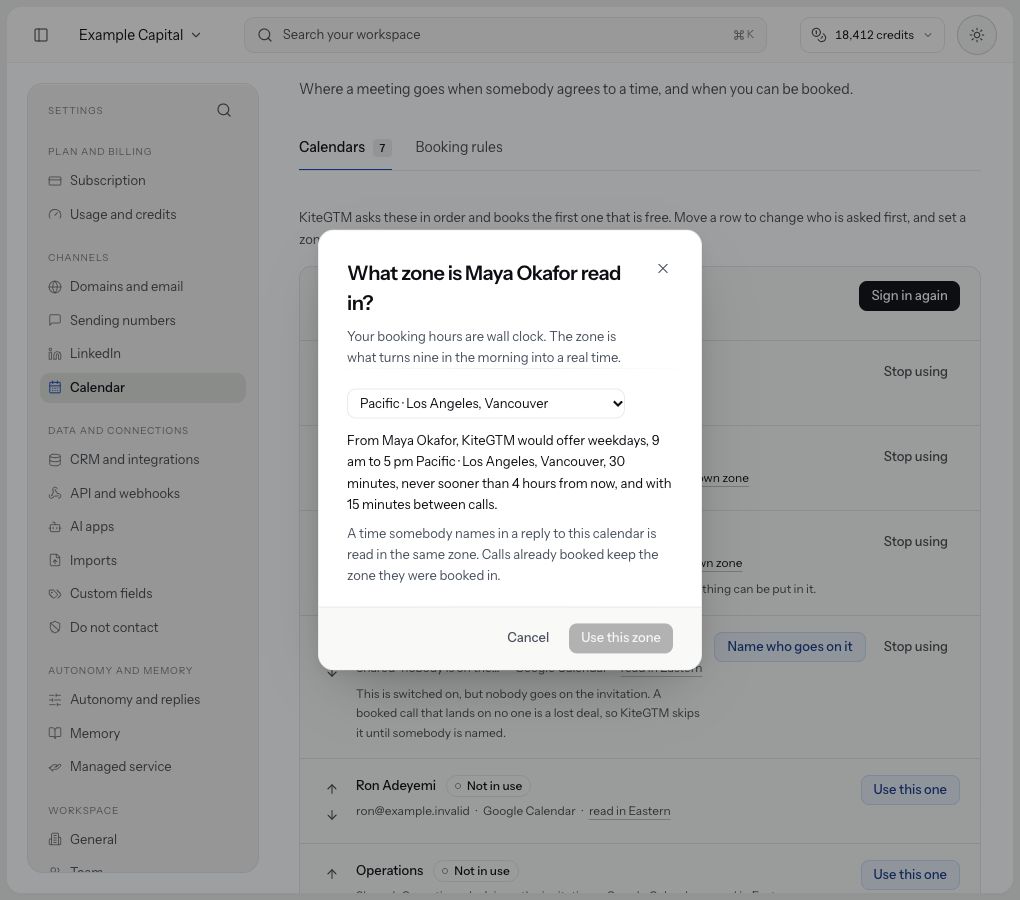This screenshot has width=1020, height=900.
Task: Click the Subscription card icon in sidebar
Action: tap(55, 181)
